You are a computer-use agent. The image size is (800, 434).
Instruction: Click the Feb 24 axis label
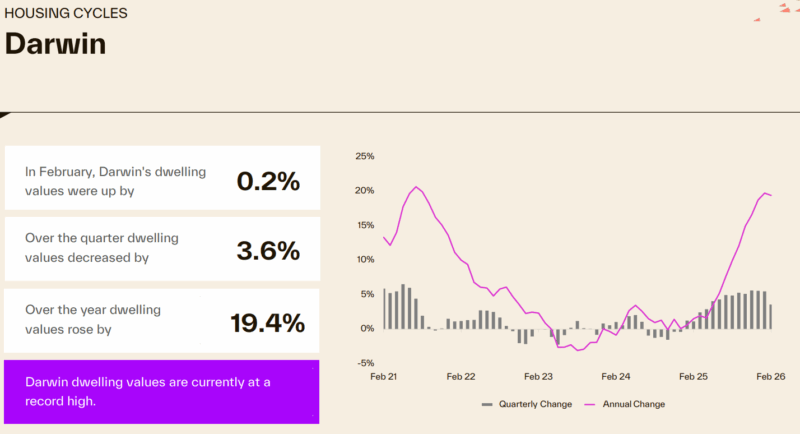[616, 377]
